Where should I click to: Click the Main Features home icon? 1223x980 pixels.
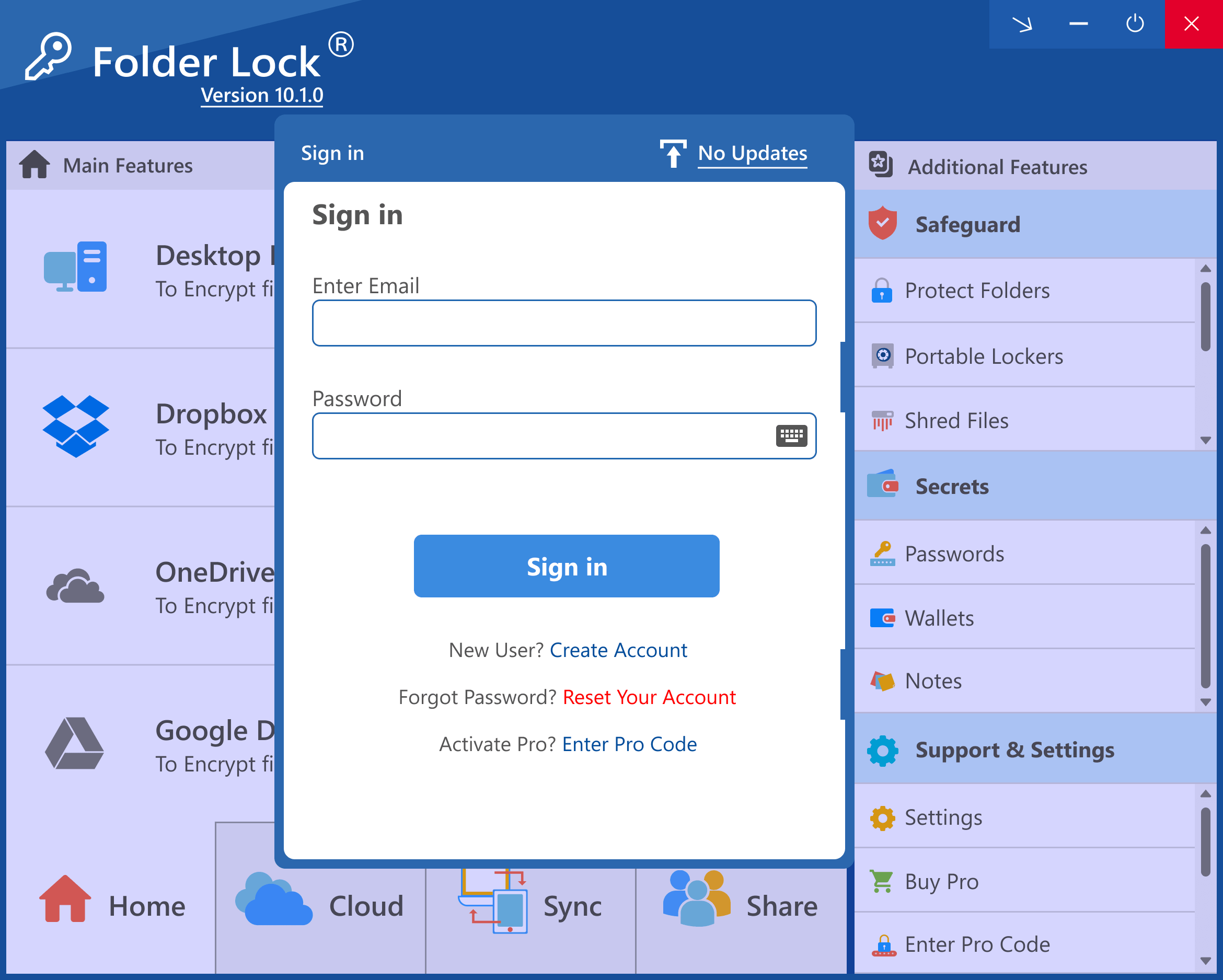pyautogui.click(x=34, y=165)
